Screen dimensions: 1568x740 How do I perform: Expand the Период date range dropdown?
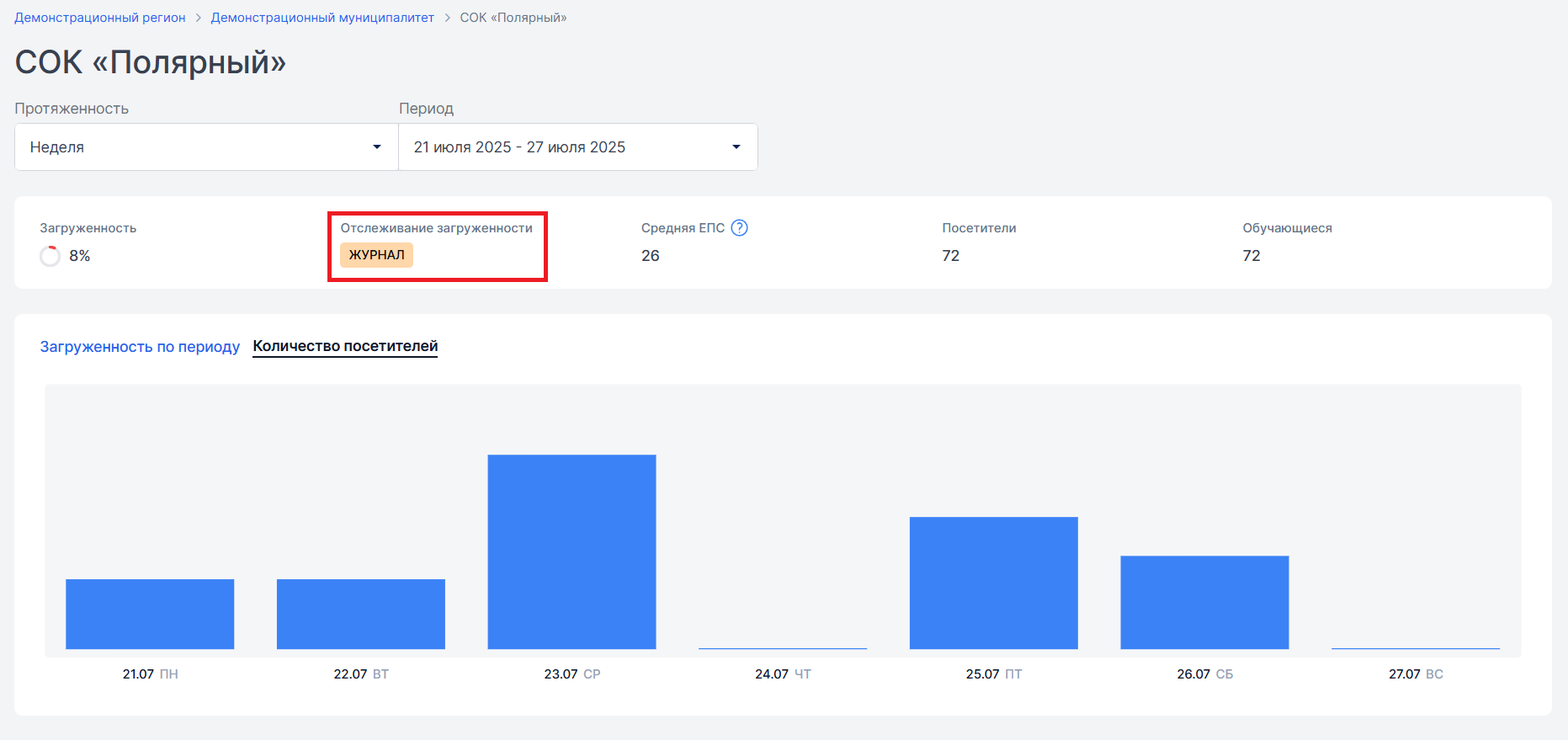pos(577,147)
